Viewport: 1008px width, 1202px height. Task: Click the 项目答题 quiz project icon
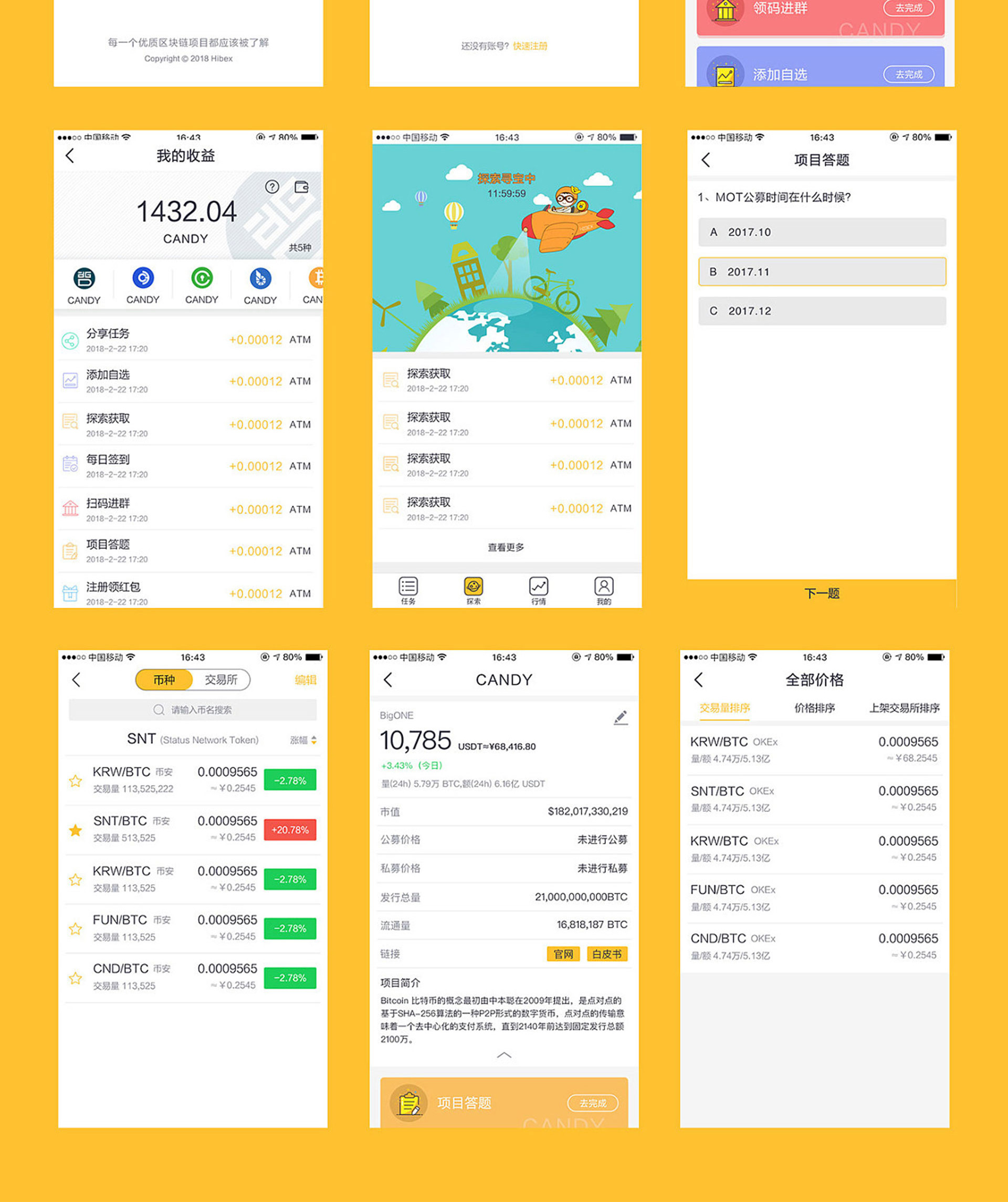(x=78, y=553)
